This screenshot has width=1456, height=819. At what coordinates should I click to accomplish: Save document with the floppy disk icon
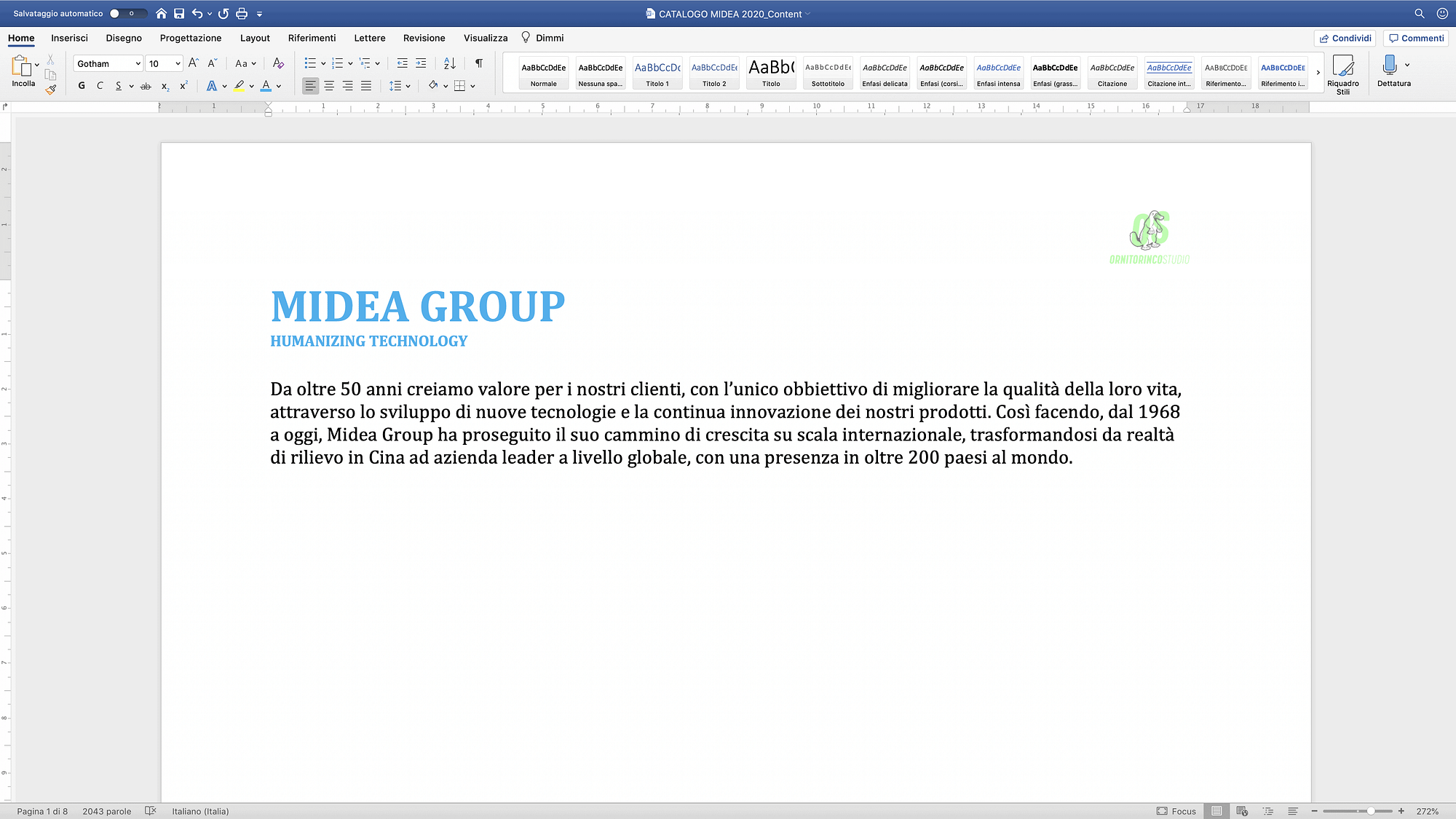(179, 13)
